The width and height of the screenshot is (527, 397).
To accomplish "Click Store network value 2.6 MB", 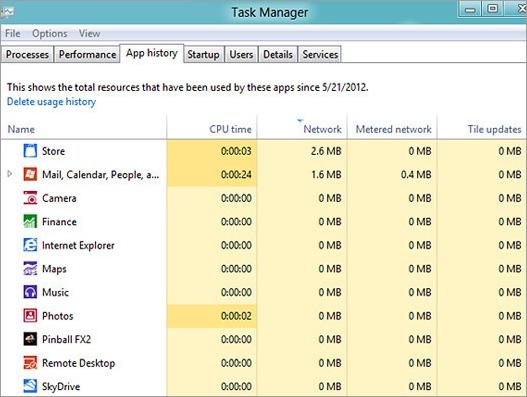I will tap(326, 151).
